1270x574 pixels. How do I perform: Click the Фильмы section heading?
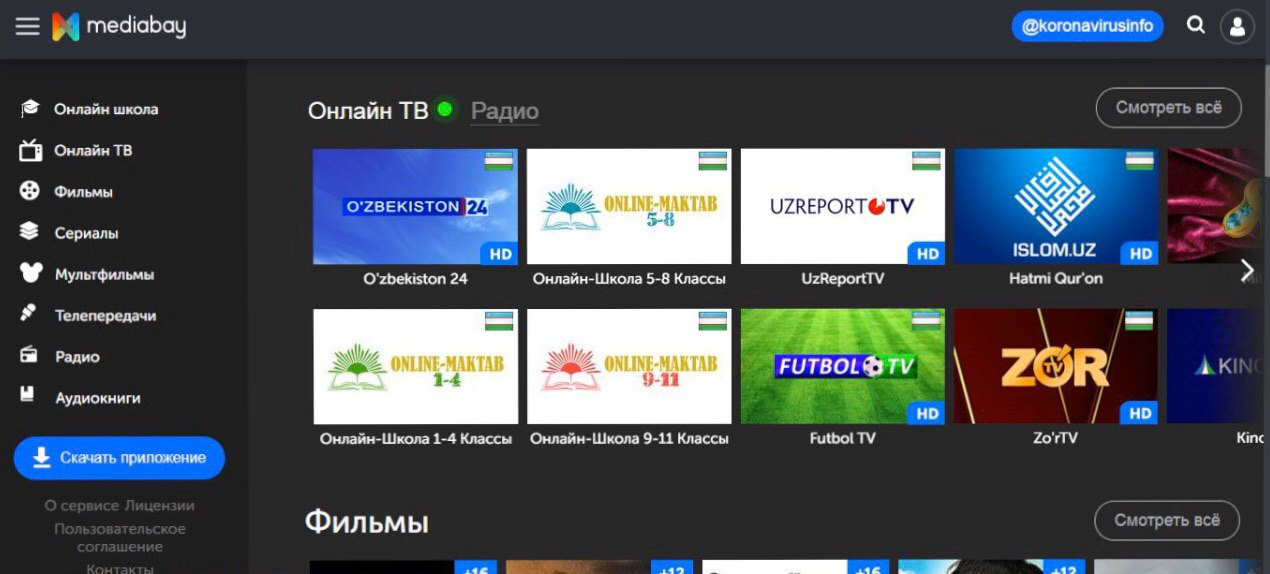367,521
